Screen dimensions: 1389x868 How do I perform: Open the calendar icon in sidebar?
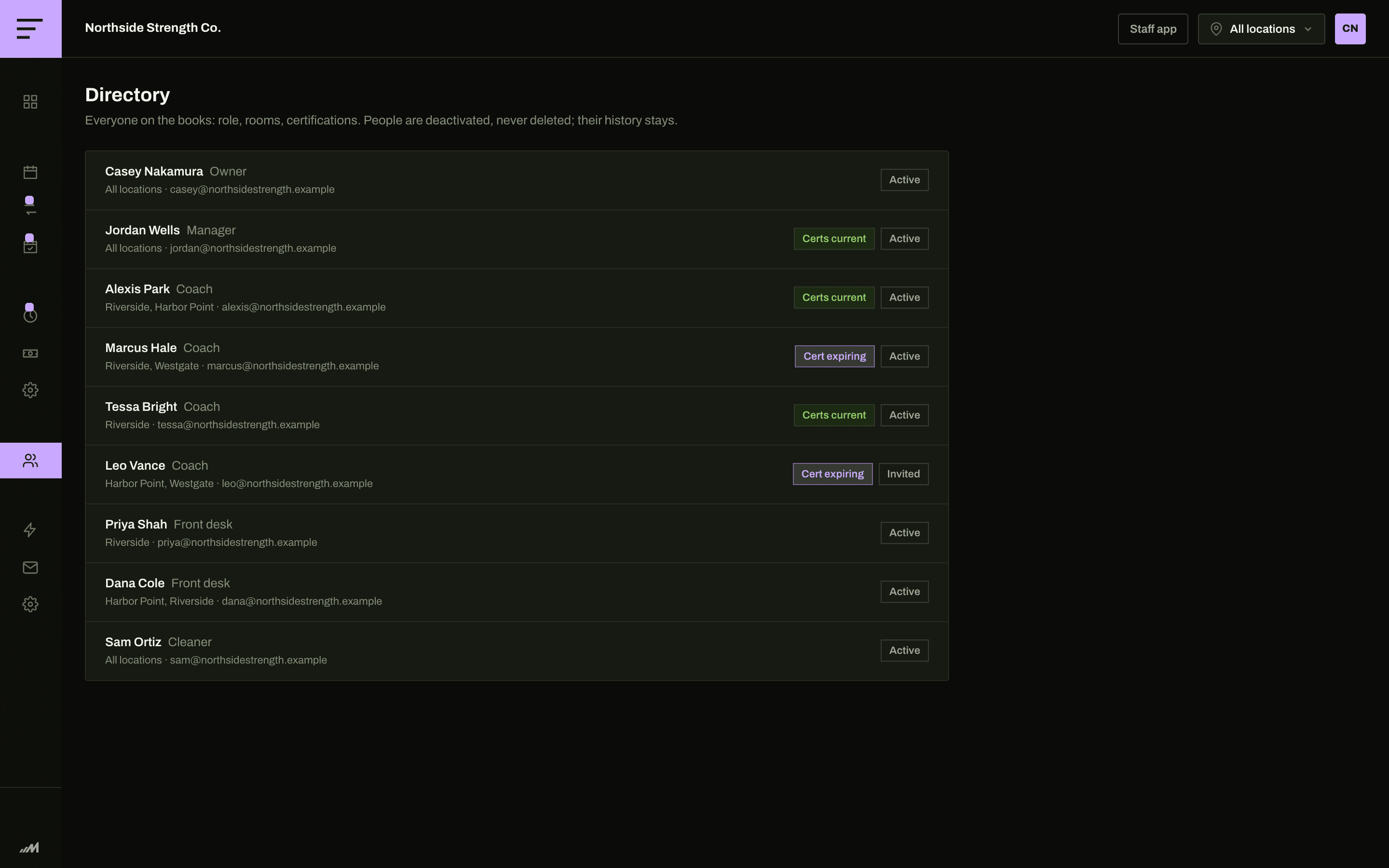(x=30, y=172)
